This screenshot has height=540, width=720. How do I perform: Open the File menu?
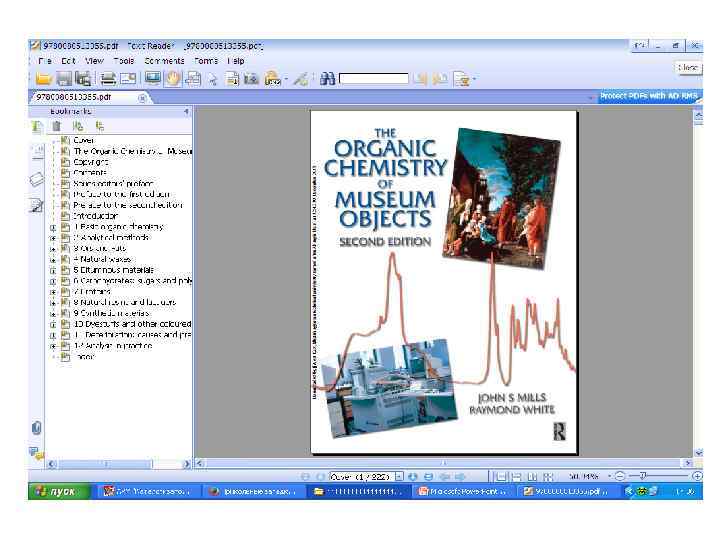[45, 61]
